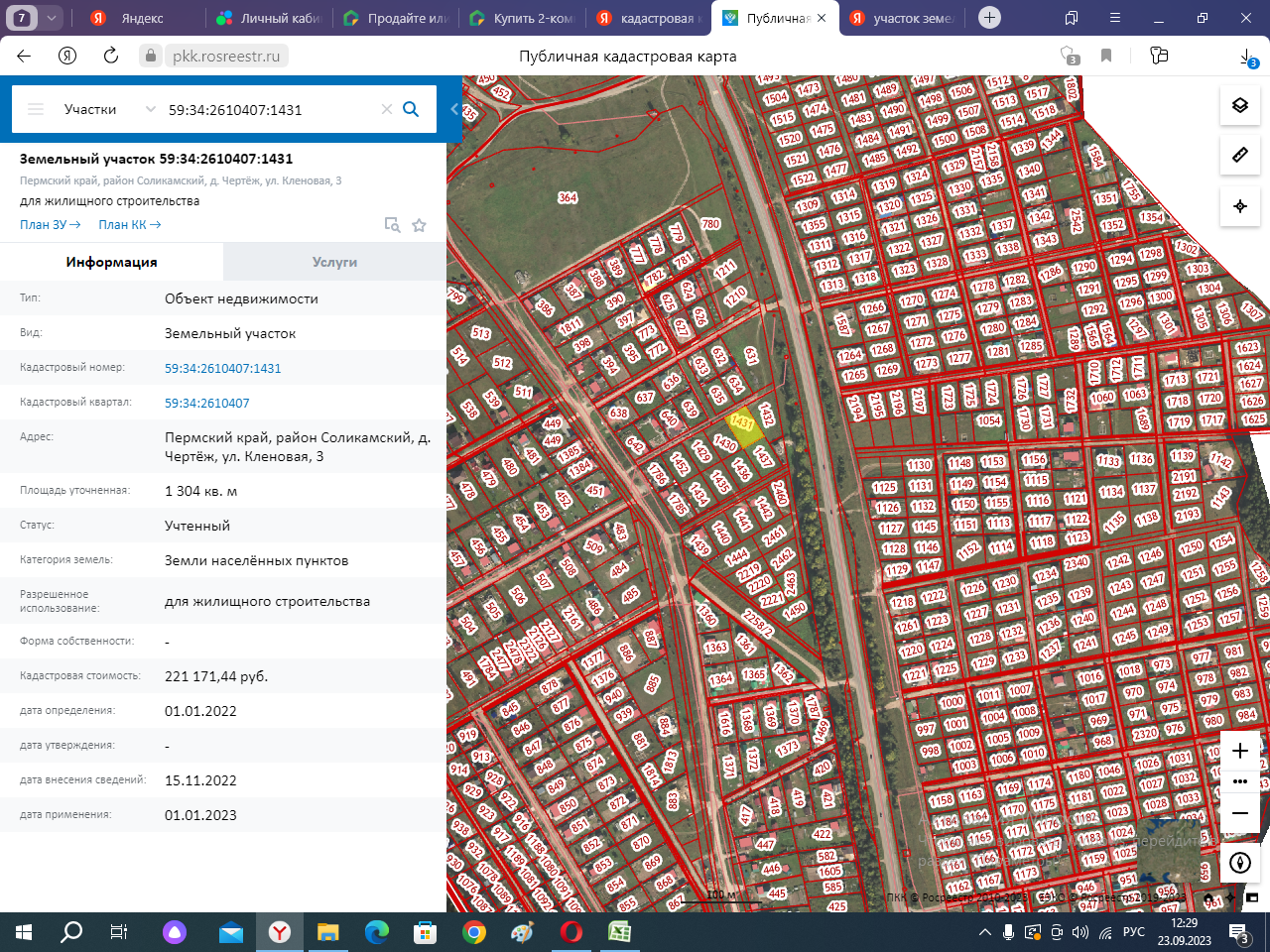
Task: Click the cadastral number search input field
Action: point(268,109)
